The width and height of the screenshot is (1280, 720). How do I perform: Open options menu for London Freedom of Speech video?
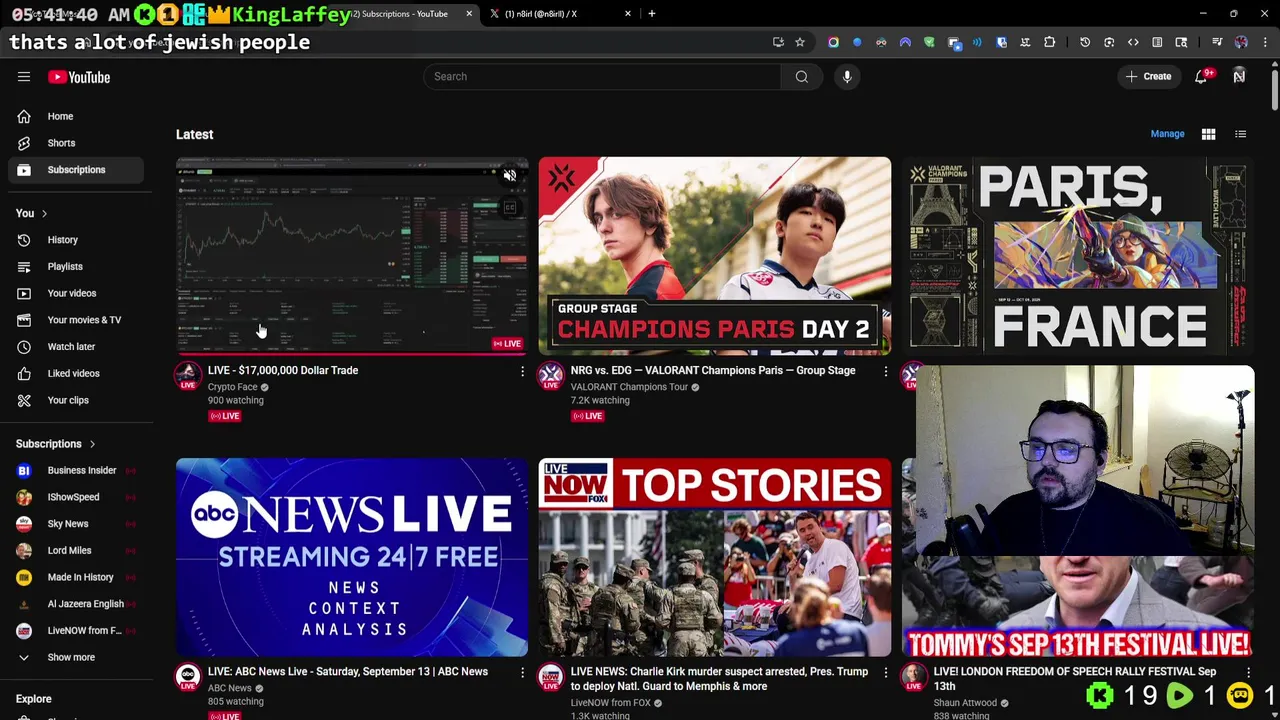click(1248, 673)
